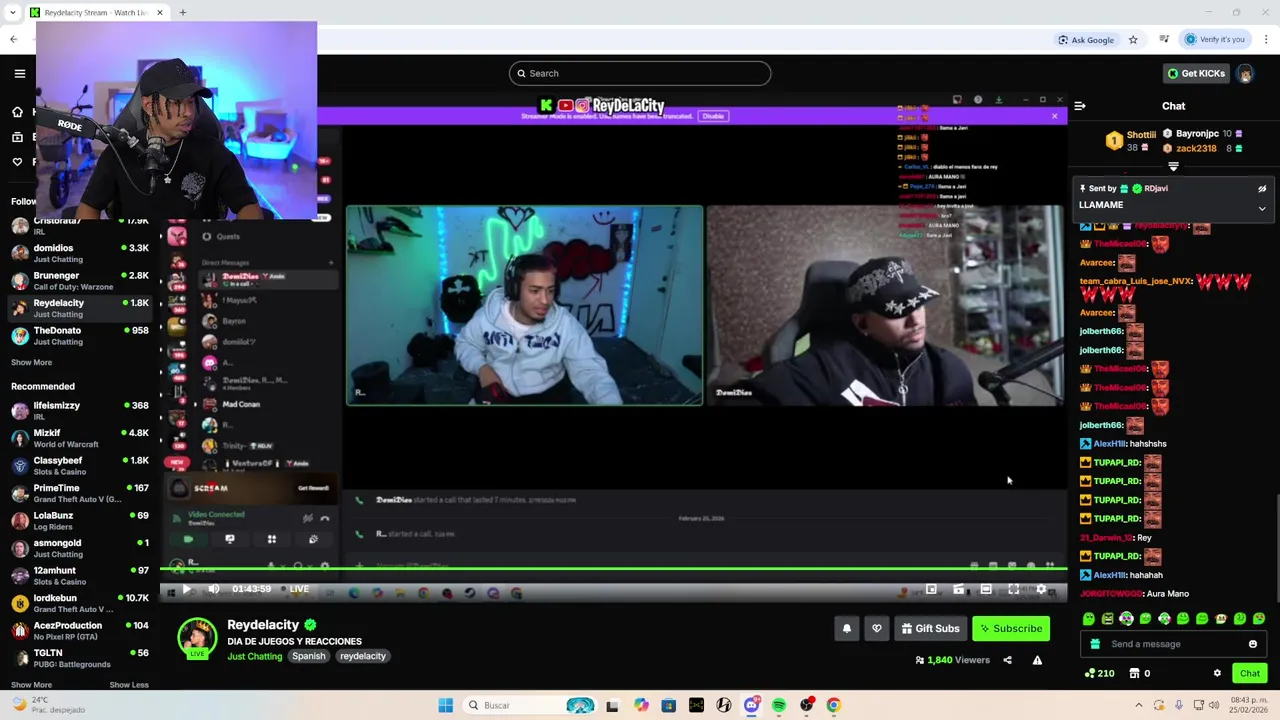Screen dimensions: 1280x720
Task: Click Ask Google in address bar
Action: click(x=1086, y=40)
